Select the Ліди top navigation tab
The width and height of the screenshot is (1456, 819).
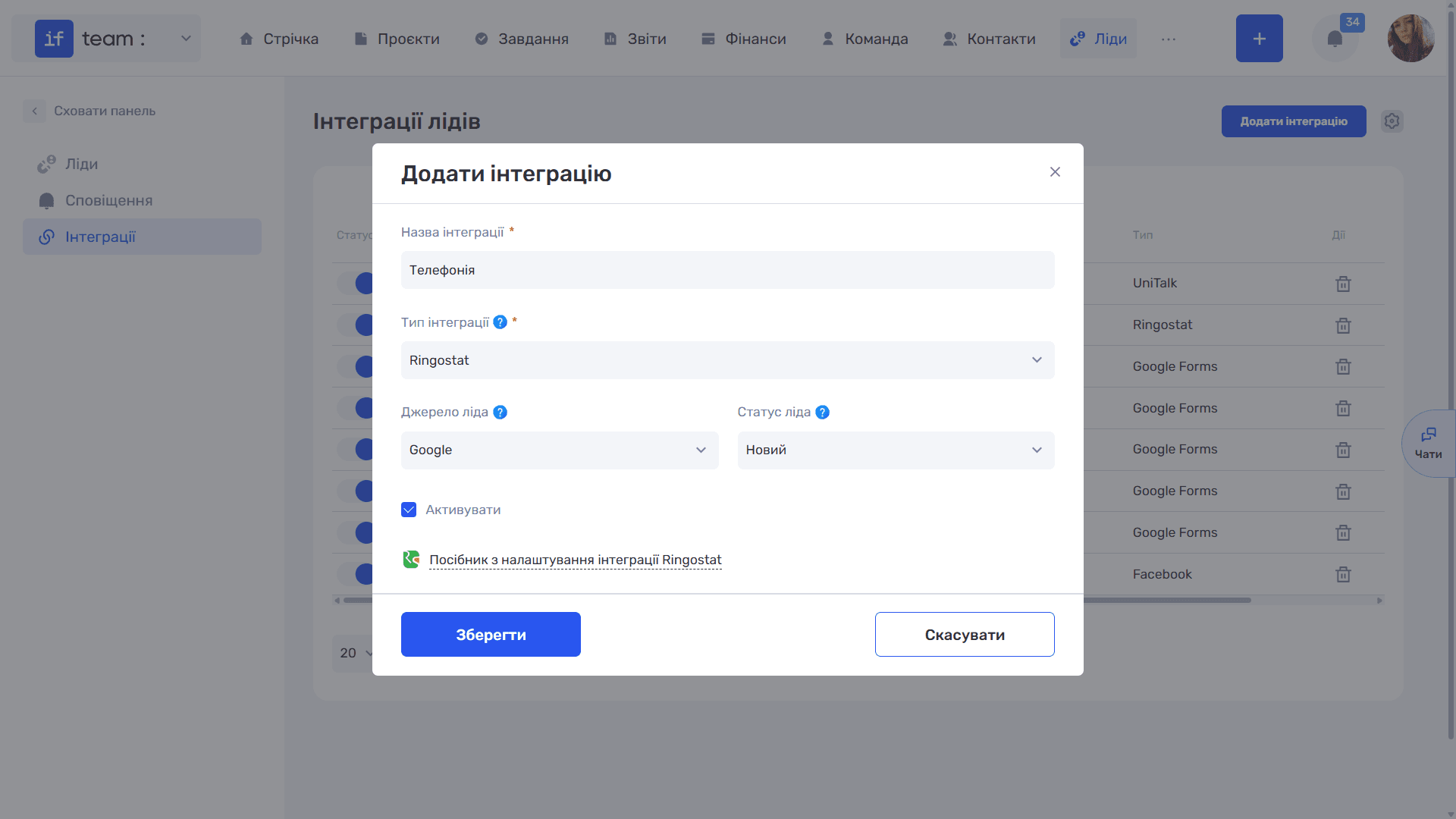[x=1098, y=39]
